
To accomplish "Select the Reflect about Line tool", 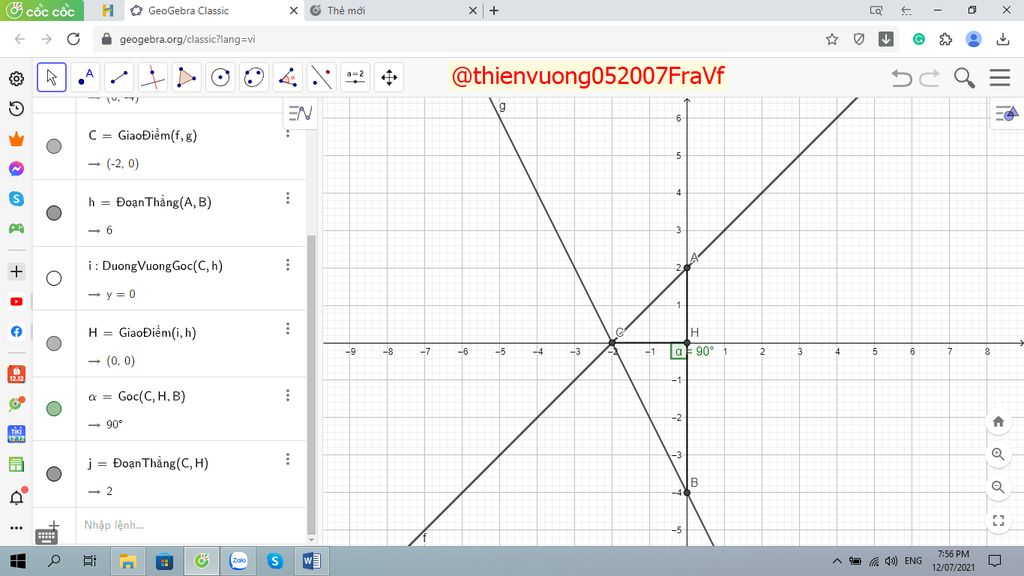I will pyautogui.click(x=322, y=78).
